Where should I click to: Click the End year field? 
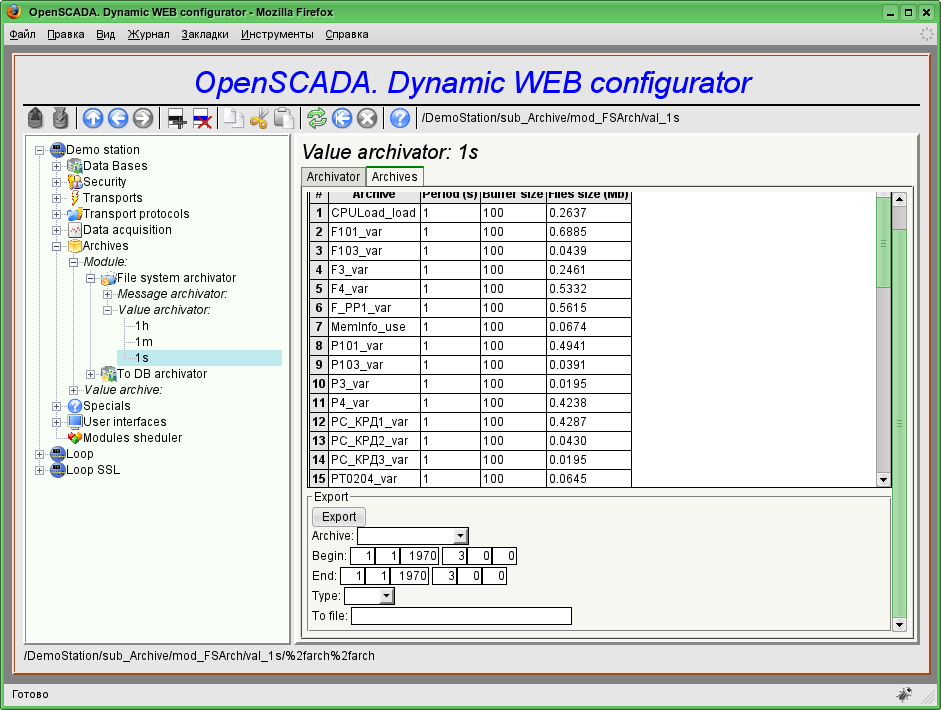coord(410,576)
